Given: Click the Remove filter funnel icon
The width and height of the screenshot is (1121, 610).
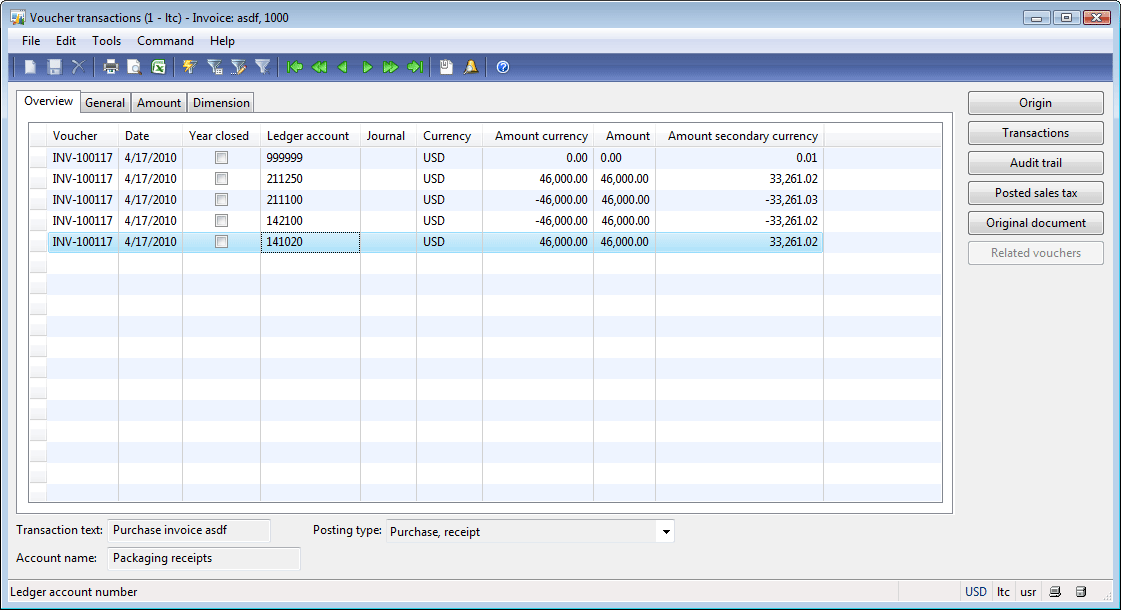Looking at the screenshot, I should pos(262,67).
